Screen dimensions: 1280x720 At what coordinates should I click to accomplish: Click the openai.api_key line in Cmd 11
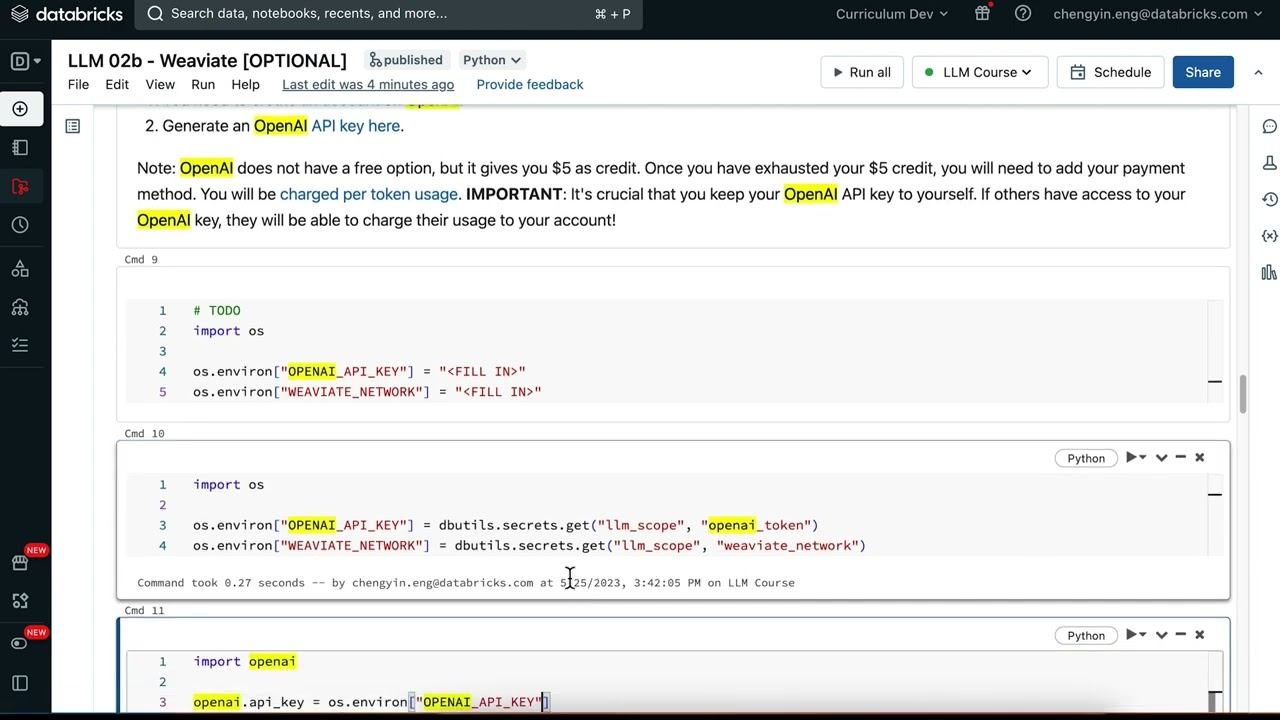(371, 702)
